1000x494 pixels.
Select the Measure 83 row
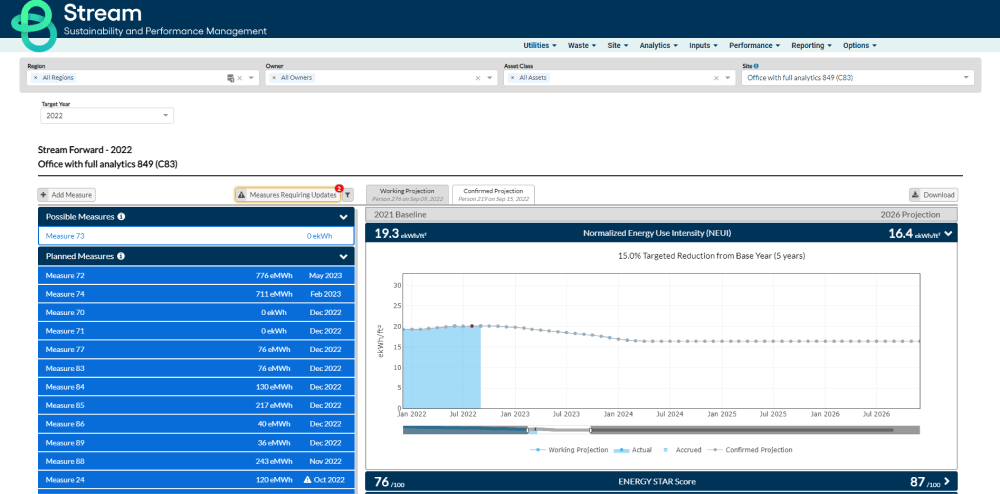click(196, 368)
